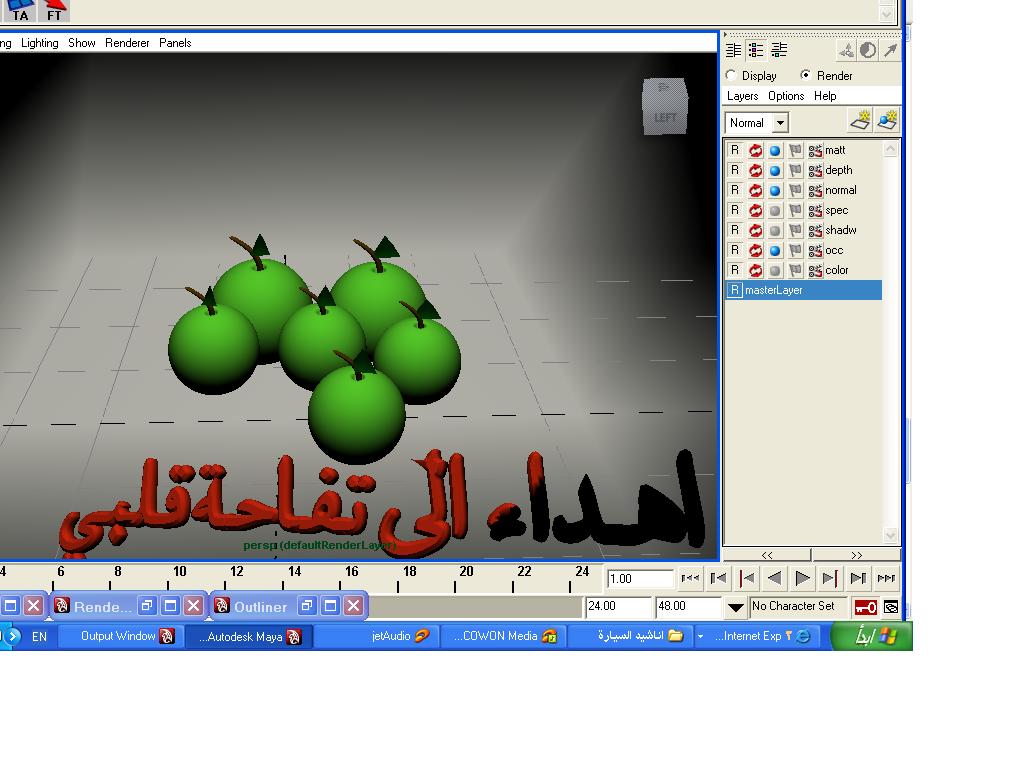
Task: Open the Renderer viewport menu
Action: [x=127, y=43]
